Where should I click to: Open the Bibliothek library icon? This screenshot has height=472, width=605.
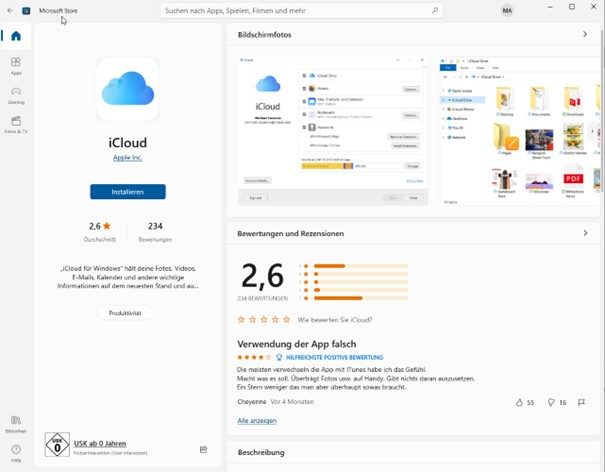(x=16, y=424)
